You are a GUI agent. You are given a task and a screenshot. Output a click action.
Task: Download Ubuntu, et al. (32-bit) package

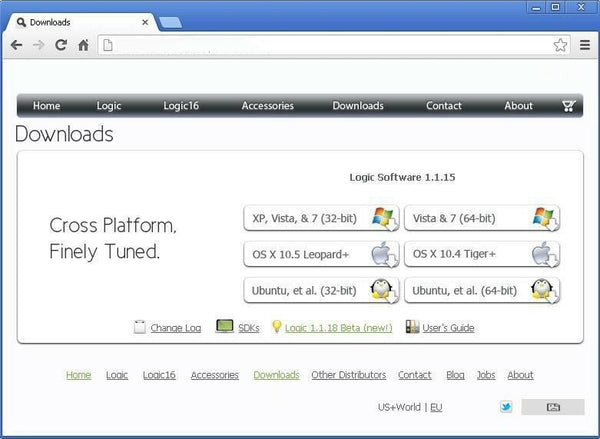click(x=321, y=290)
